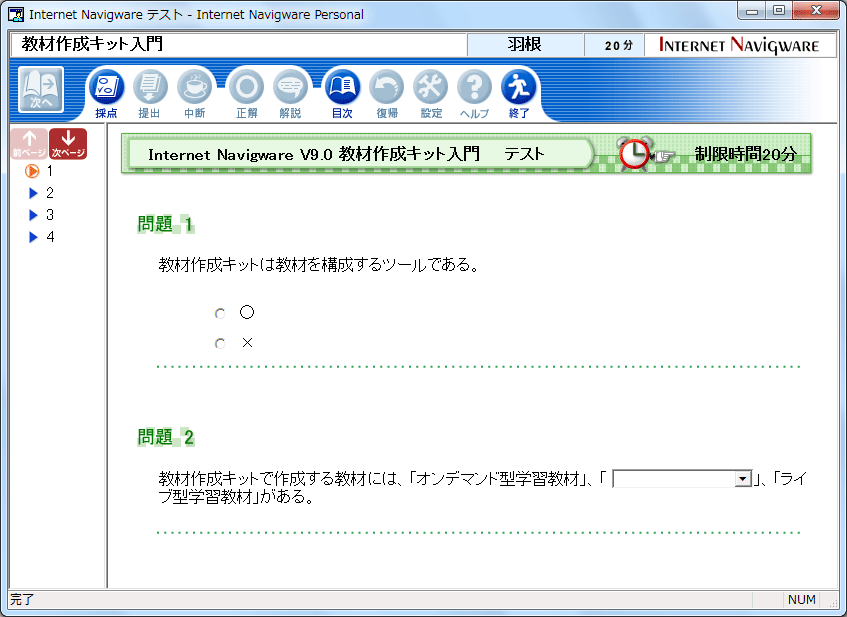847x617 pixels.
Task: Click the alarm clock image in banner
Action: pos(635,154)
